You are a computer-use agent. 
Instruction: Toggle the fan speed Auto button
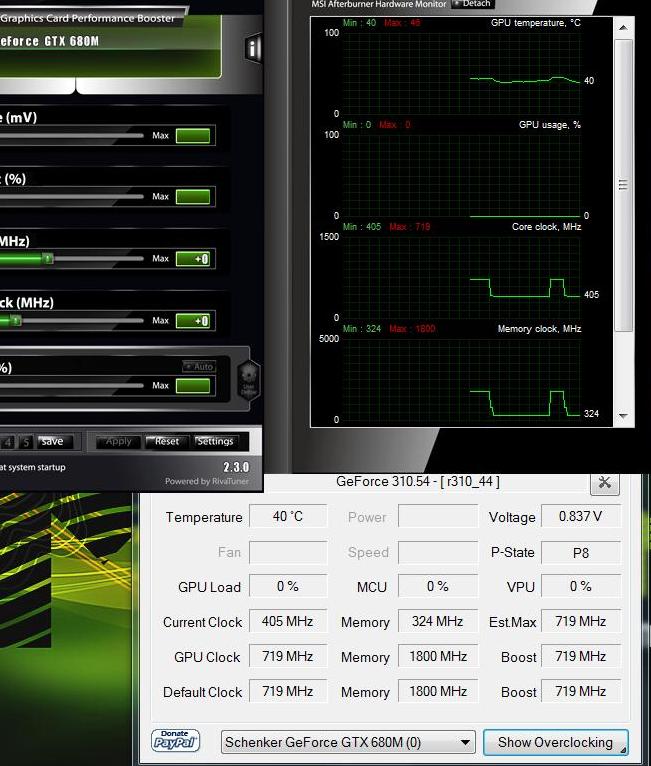point(199,366)
